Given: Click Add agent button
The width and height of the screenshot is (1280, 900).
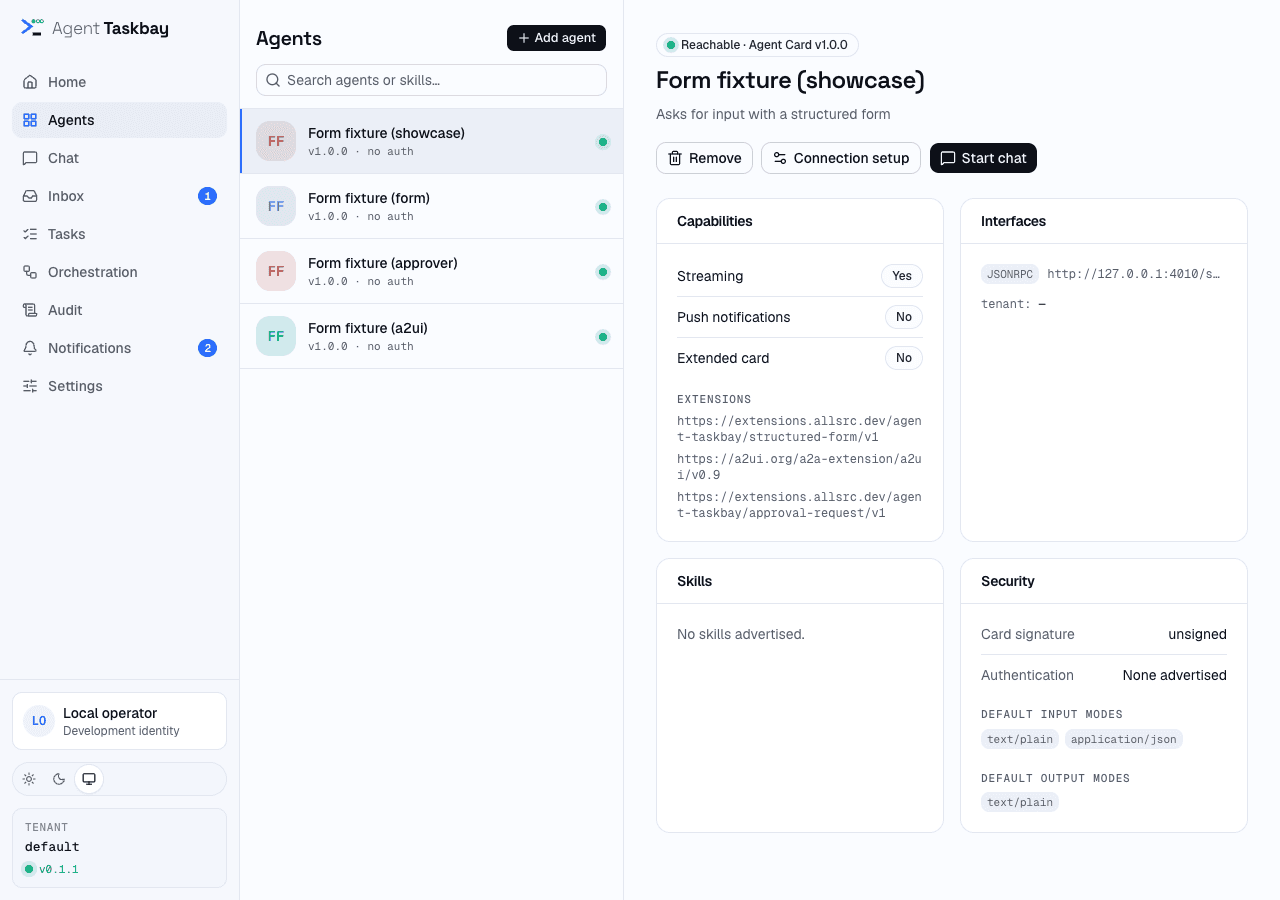Looking at the screenshot, I should [x=556, y=38].
